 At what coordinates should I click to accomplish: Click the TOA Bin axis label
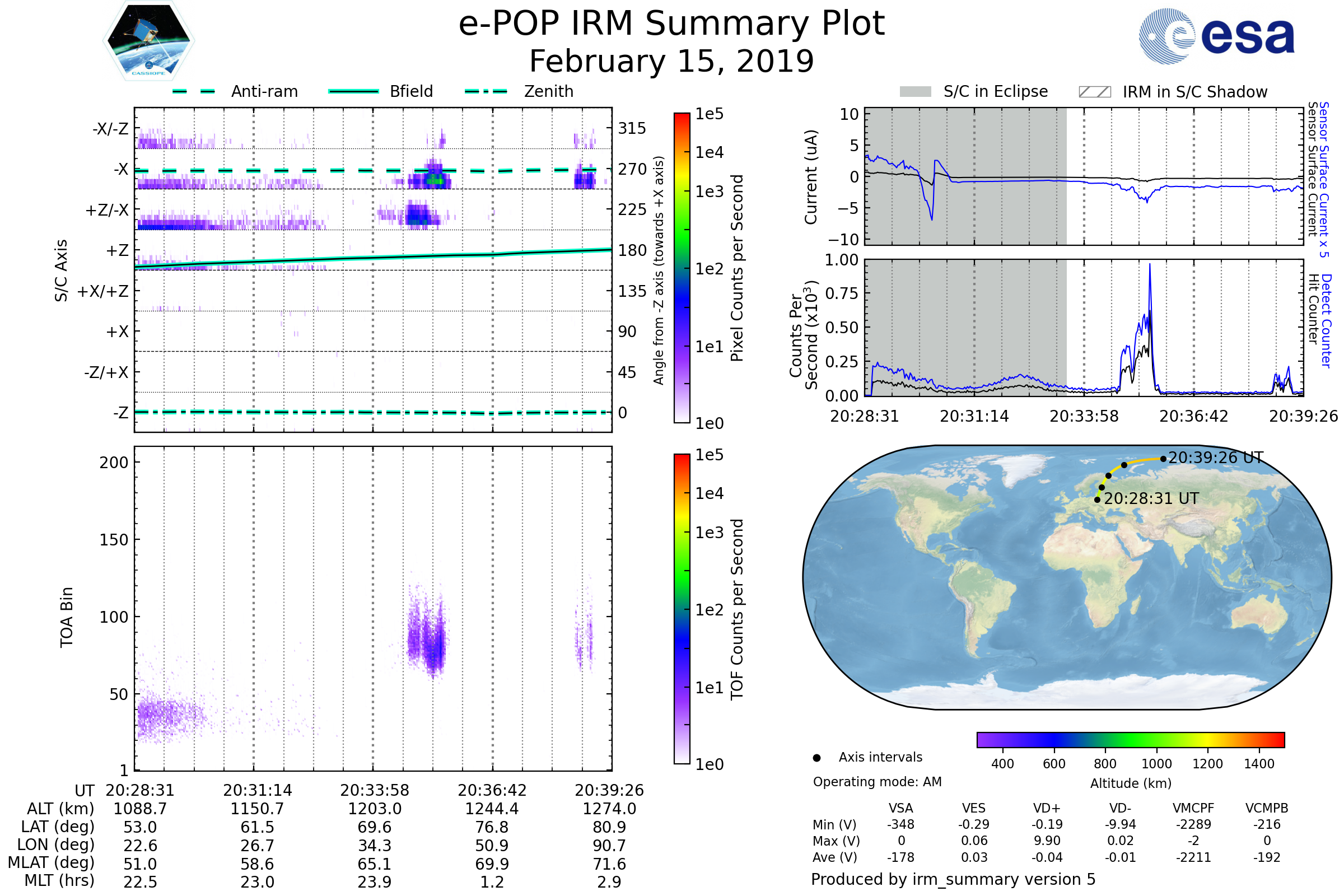point(67,617)
